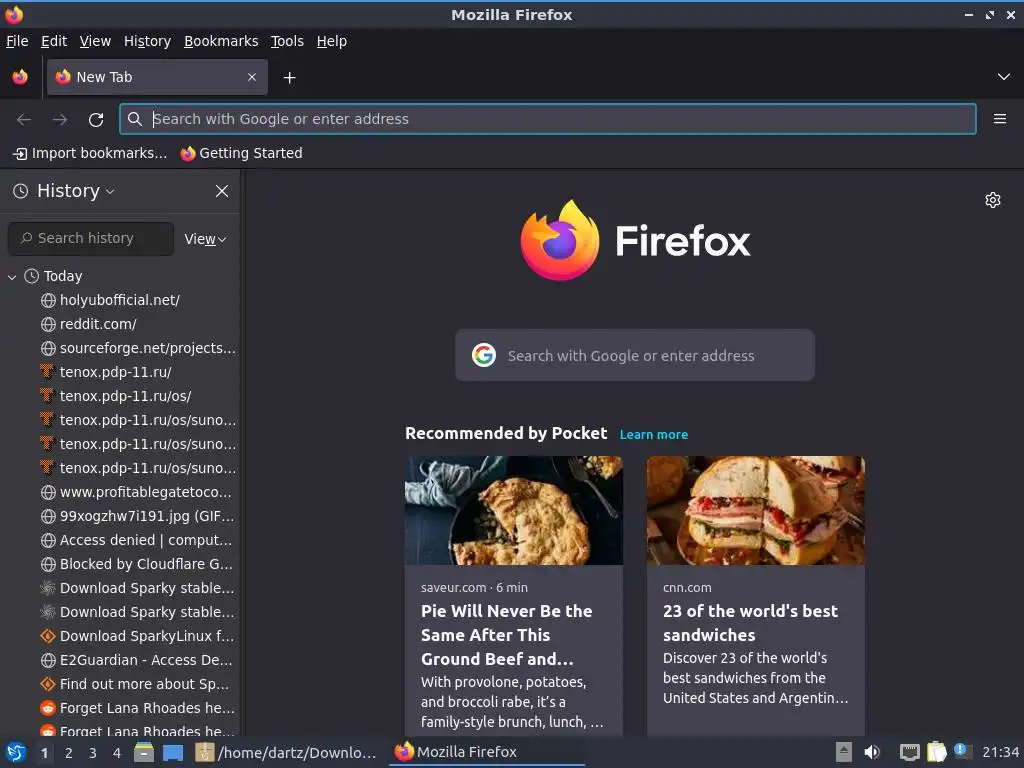Open the History menu
Viewport: 1024px width, 768px height.
click(147, 41)
